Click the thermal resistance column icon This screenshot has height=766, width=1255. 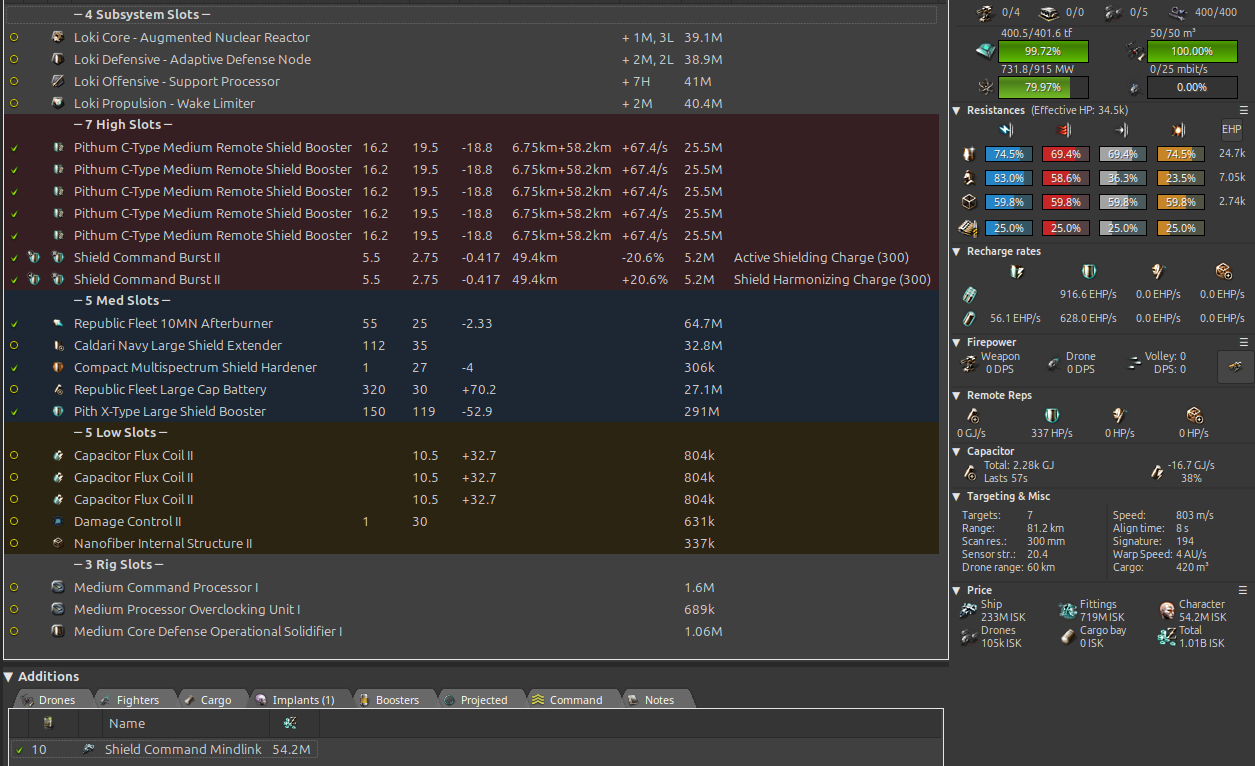(x=1065, y=130)
